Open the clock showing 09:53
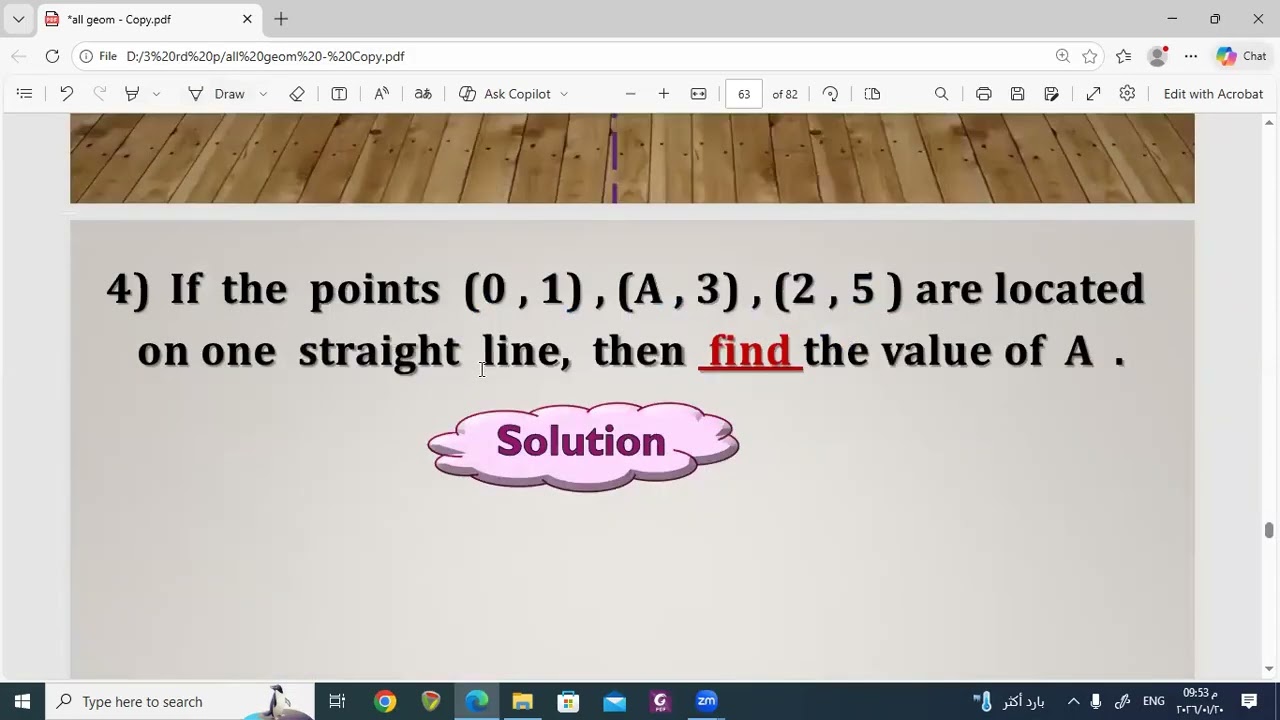This screenshot has width=1280, height=720. (1200, 701)
